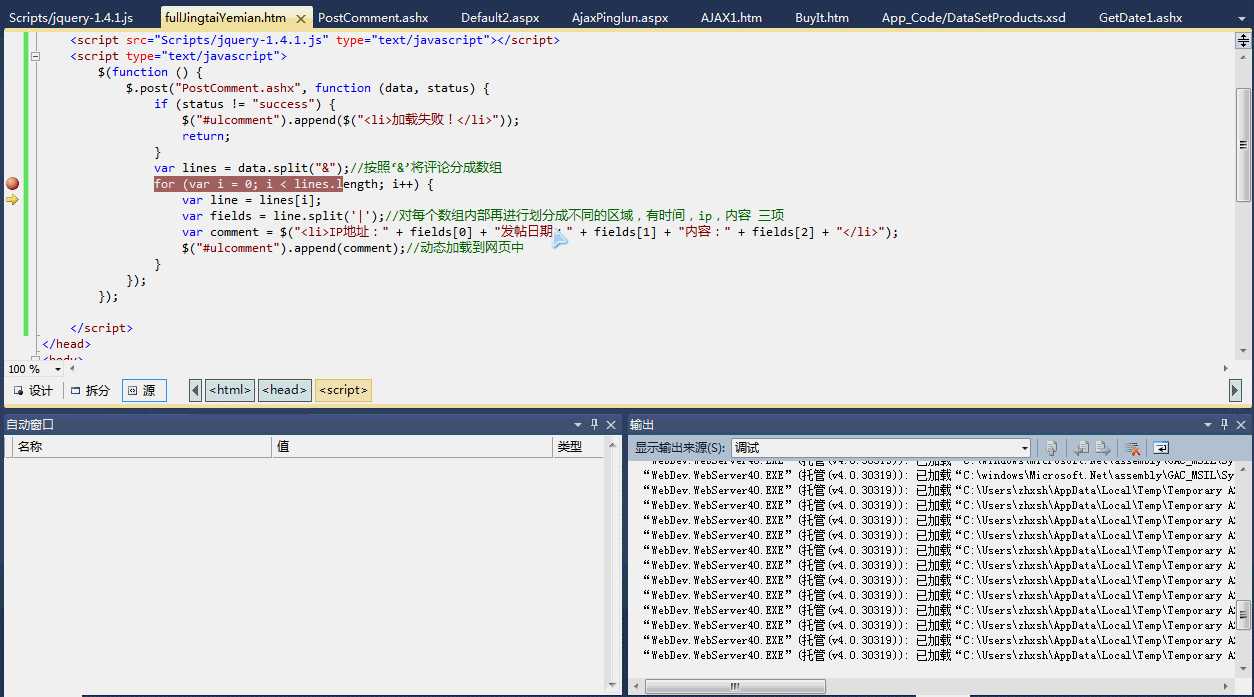Clear all output text icon
The width and height of the screenshot is (1254, 697).
pos(1132,448)
